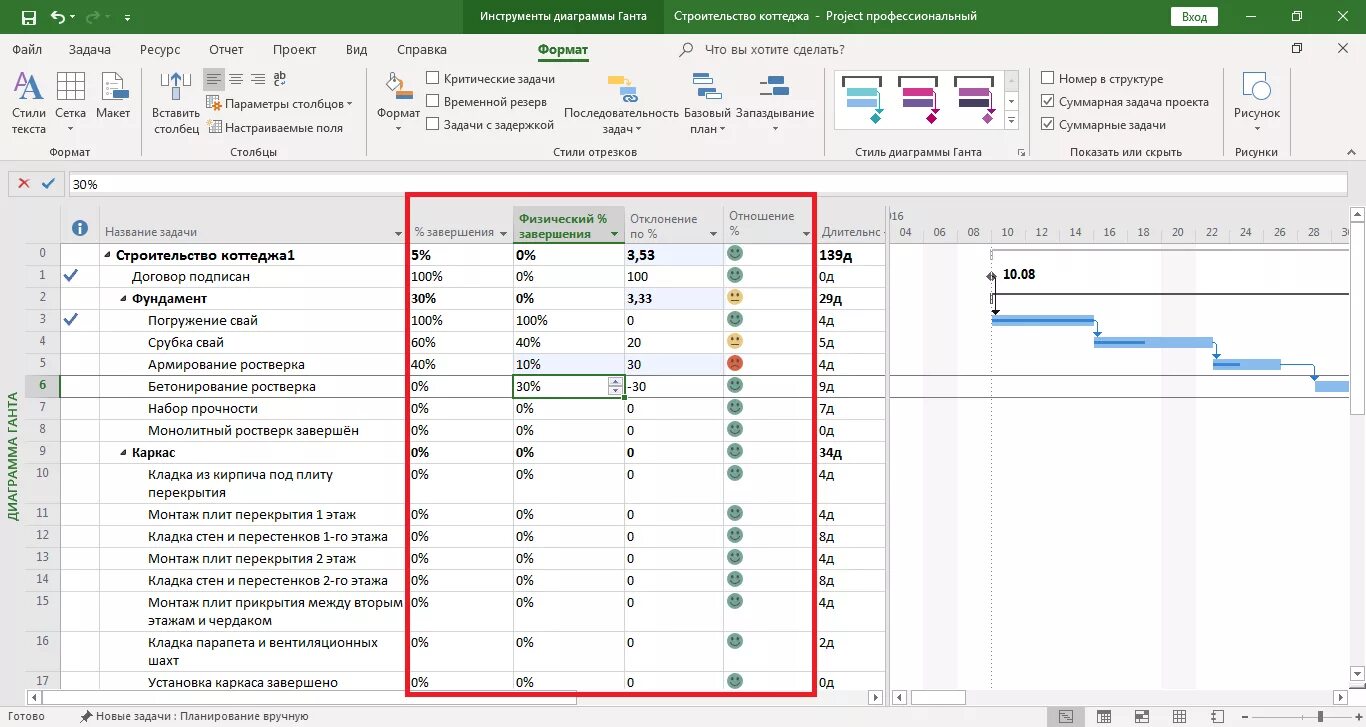Open filter dropdown for Отклонение по % column
This screenshot has width=1366, height=727.
pos(714,233)
